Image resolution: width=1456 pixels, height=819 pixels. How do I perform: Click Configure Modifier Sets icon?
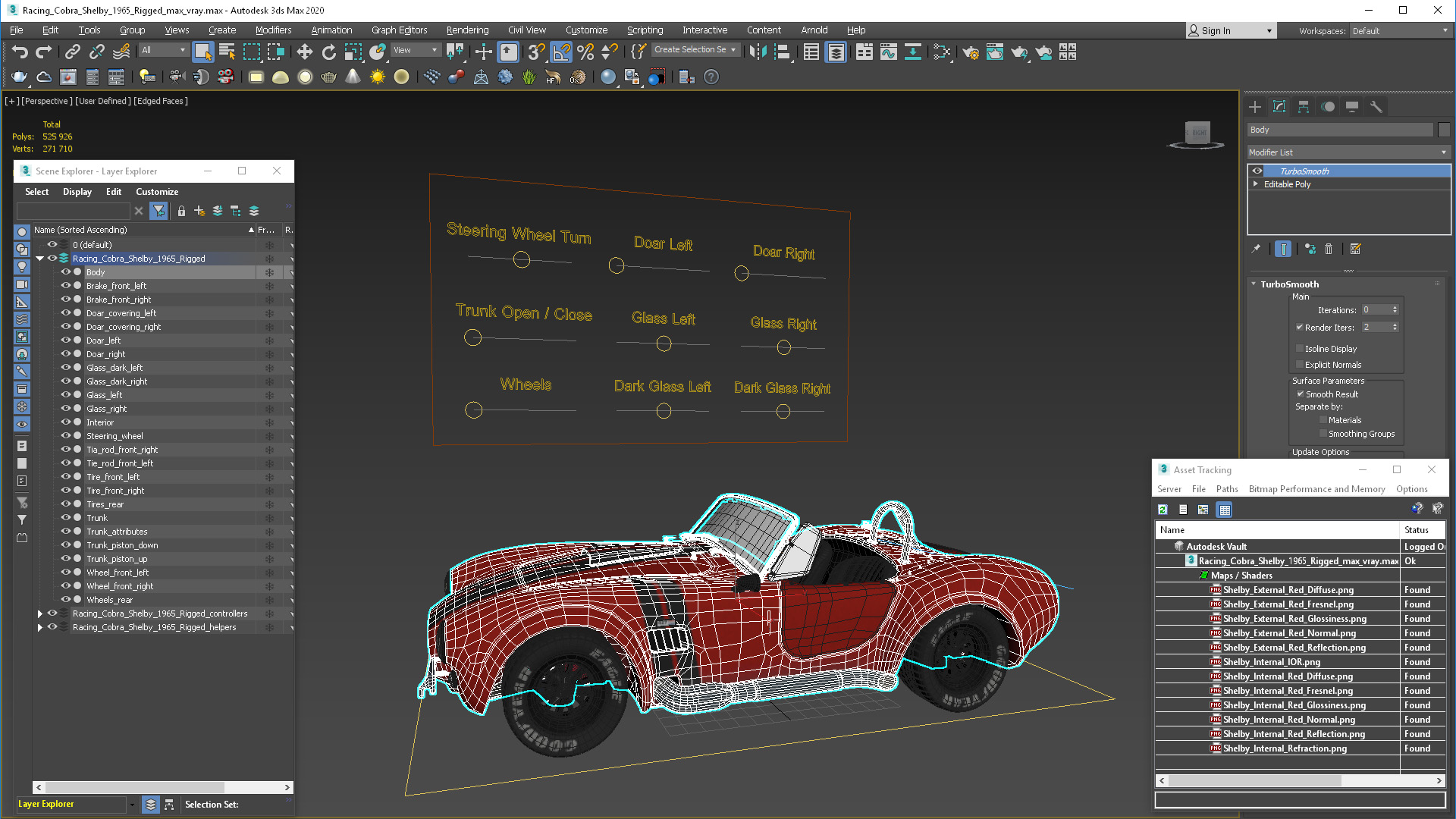click(1356, 249)
